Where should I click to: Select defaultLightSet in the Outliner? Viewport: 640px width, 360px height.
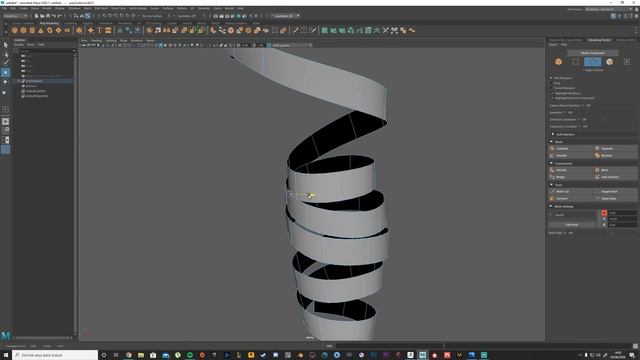(37, 91)
